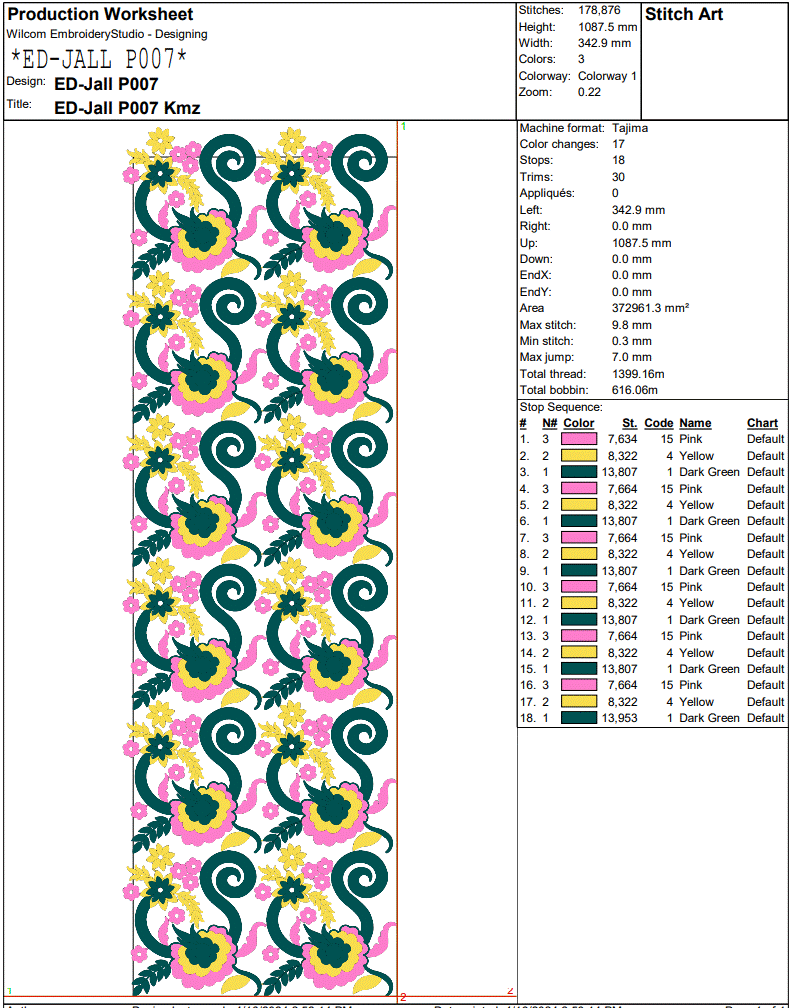Click the Chart column header
Screen dimensions: 791x1008
pos(762,423)
